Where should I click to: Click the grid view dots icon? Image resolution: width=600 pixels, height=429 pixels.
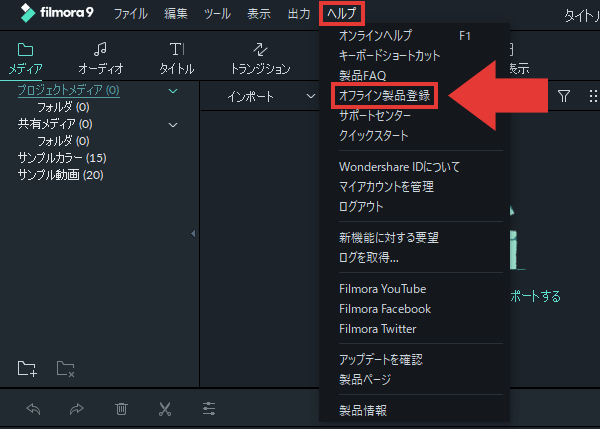pos(593,96)
